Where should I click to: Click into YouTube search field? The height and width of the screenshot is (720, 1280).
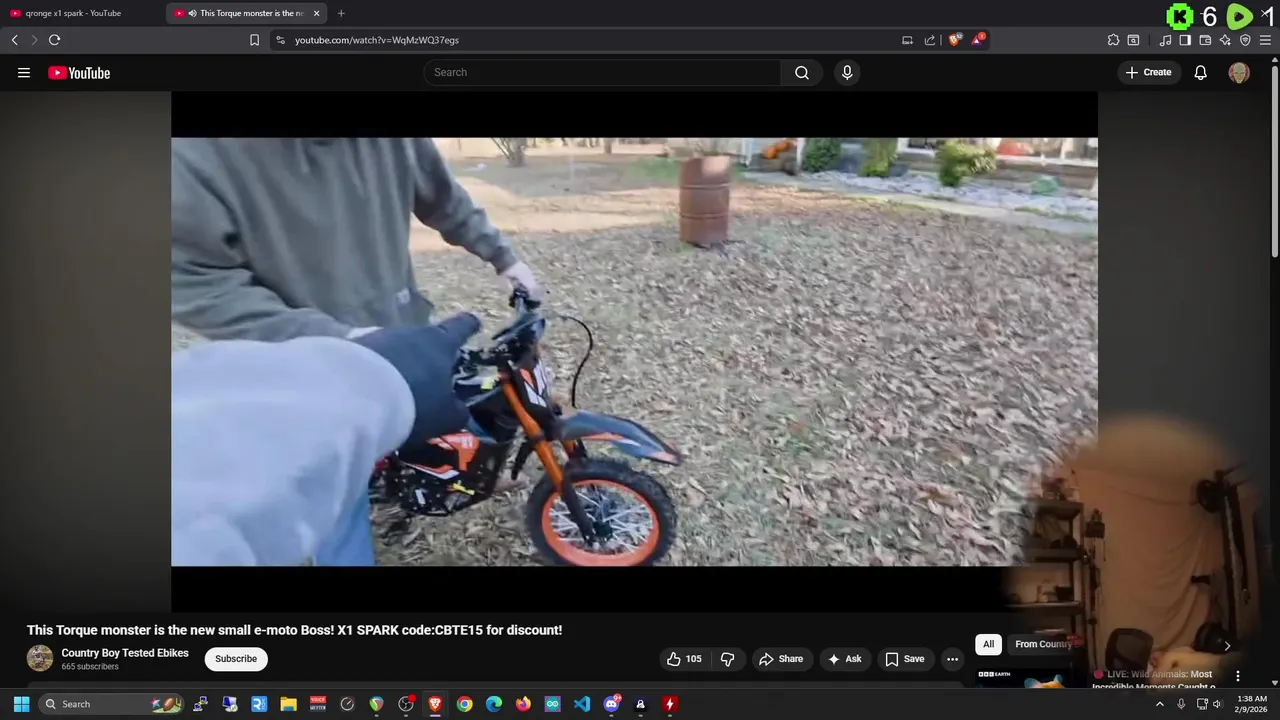tap(602, 72)
